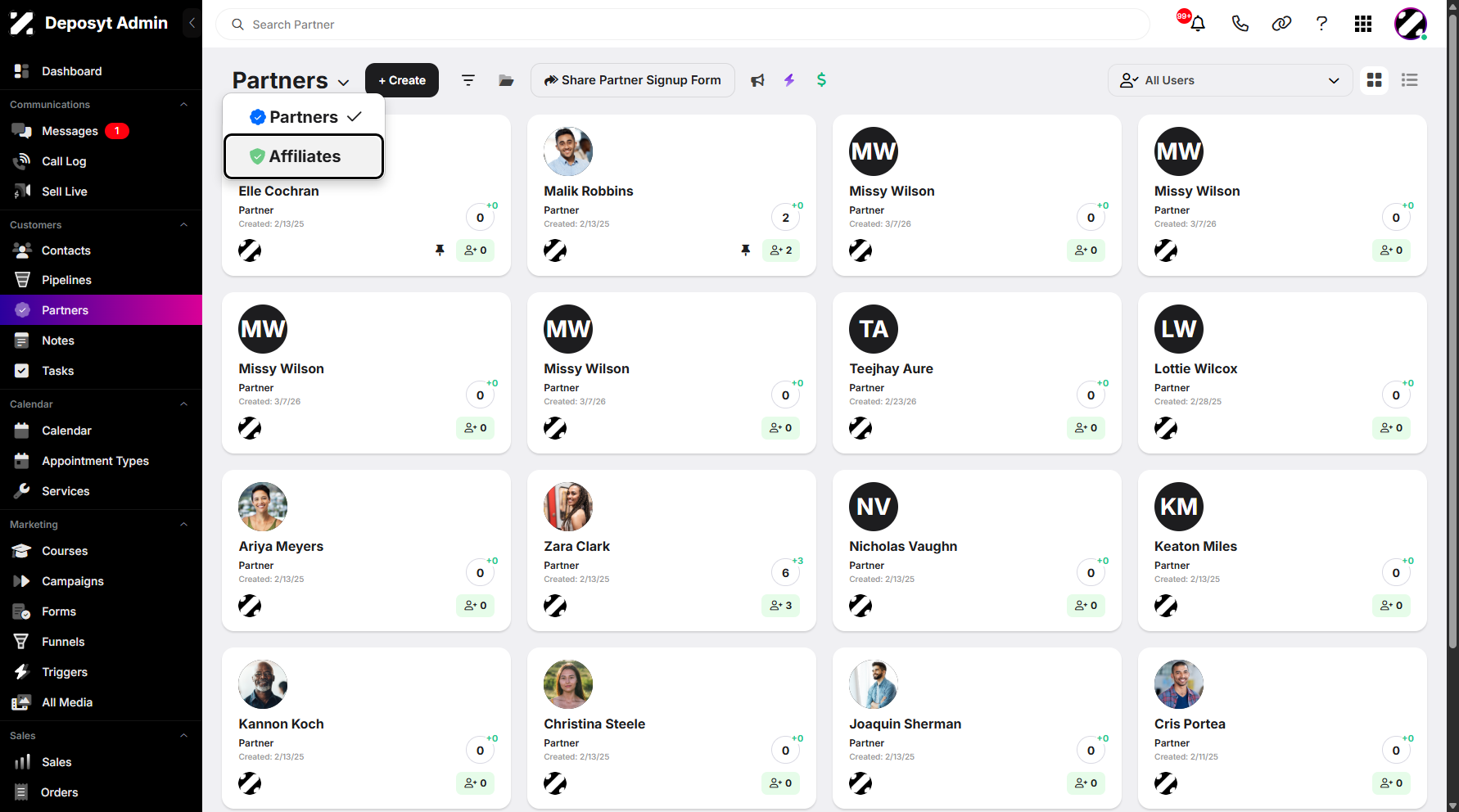Click the phone dialer icon
1459x812 pixels.
pos(1240,24)
